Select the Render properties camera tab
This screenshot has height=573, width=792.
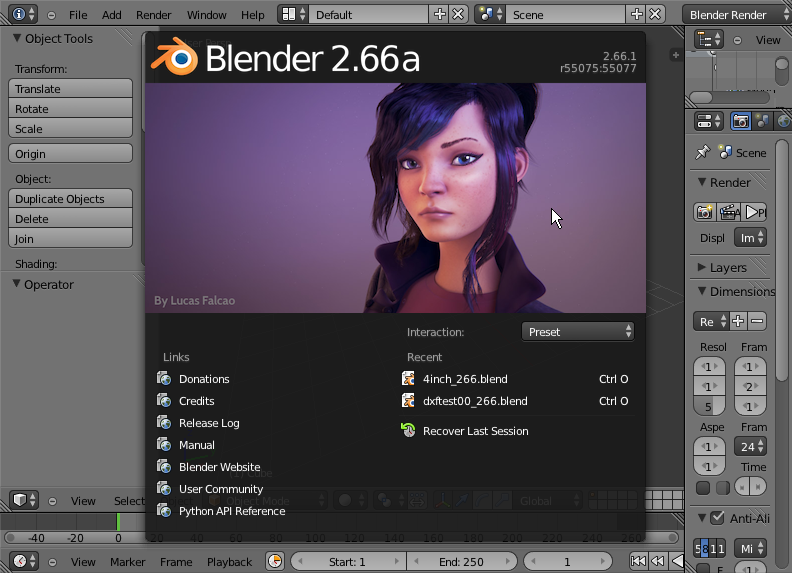(x=740, y=121)
